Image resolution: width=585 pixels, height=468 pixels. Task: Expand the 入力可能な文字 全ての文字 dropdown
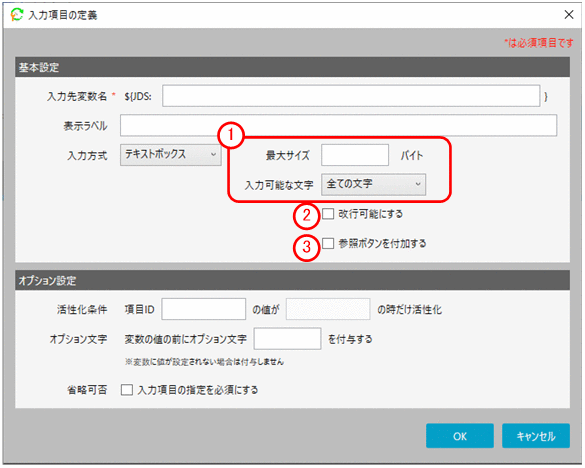(x=373, y=184)
